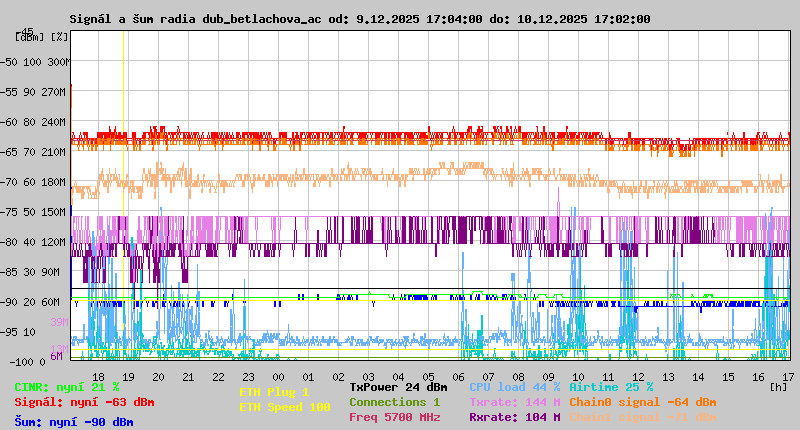Click the '120M' rate axis label
800x430 pixels.
pyautogui.click(x=56, y=242)
